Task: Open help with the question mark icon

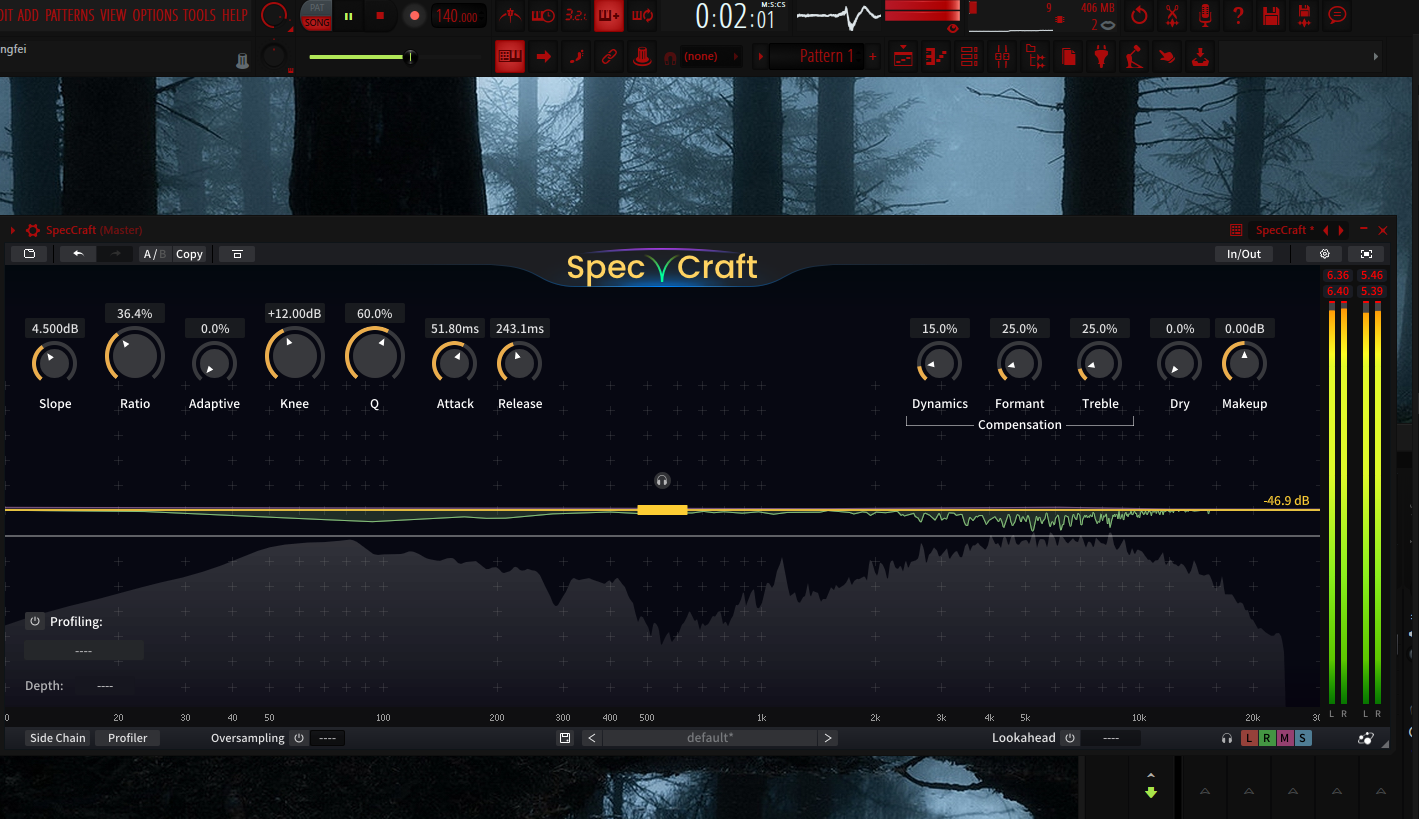Action: (1238, 16)
